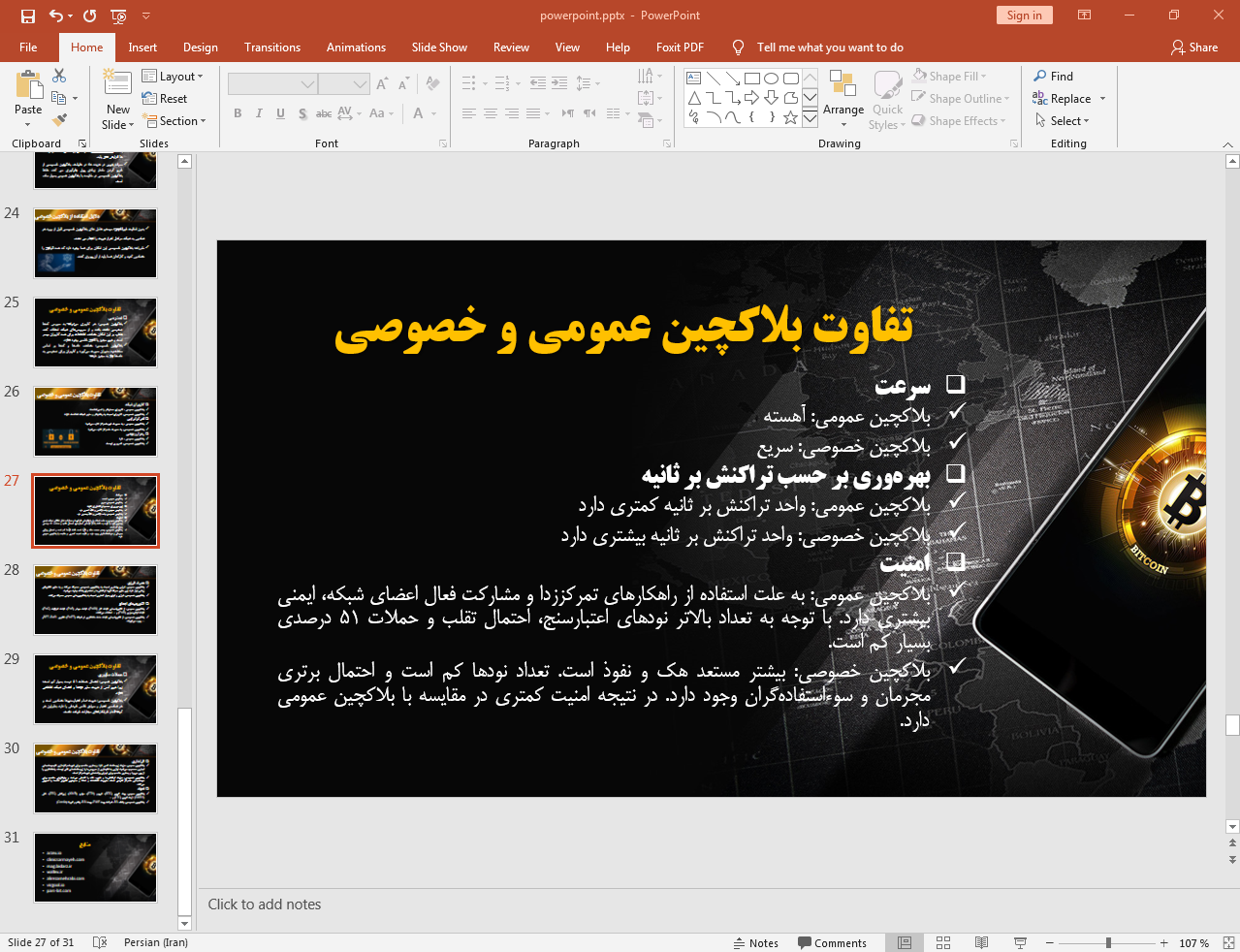This screenshot has width=1240, height=952.
Task: Open the Transitions tab
Action: (272, 48)
